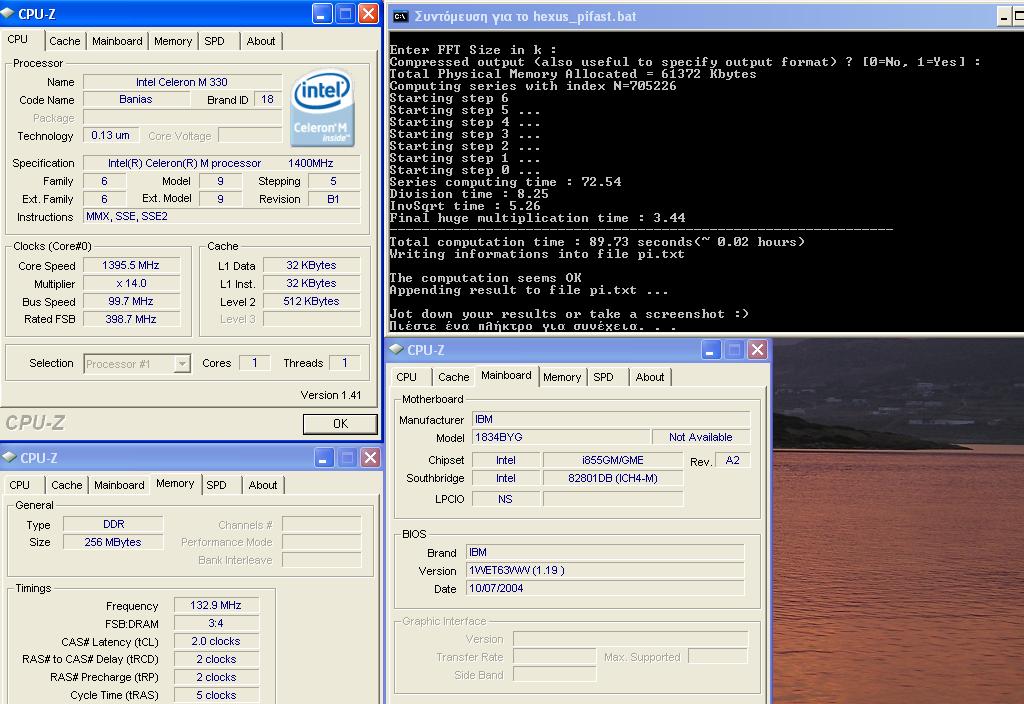Image resolution: width=1024 pixels, height=704 pixels.
Task: Go to Cache tab in Mainboard CPU-Z window
Action: tap(454, 377)
